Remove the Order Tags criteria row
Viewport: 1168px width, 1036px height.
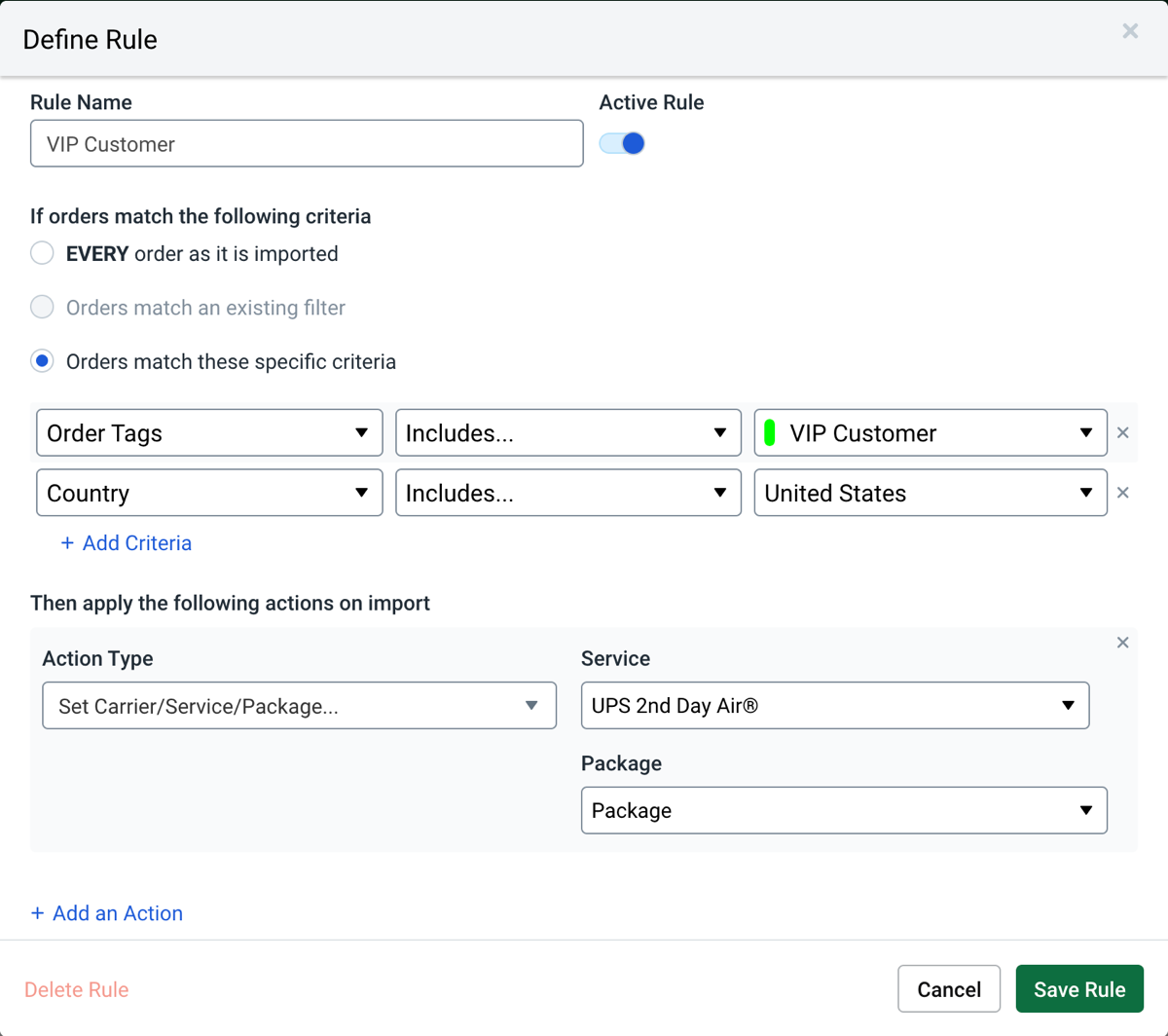tap(1122, 433)
